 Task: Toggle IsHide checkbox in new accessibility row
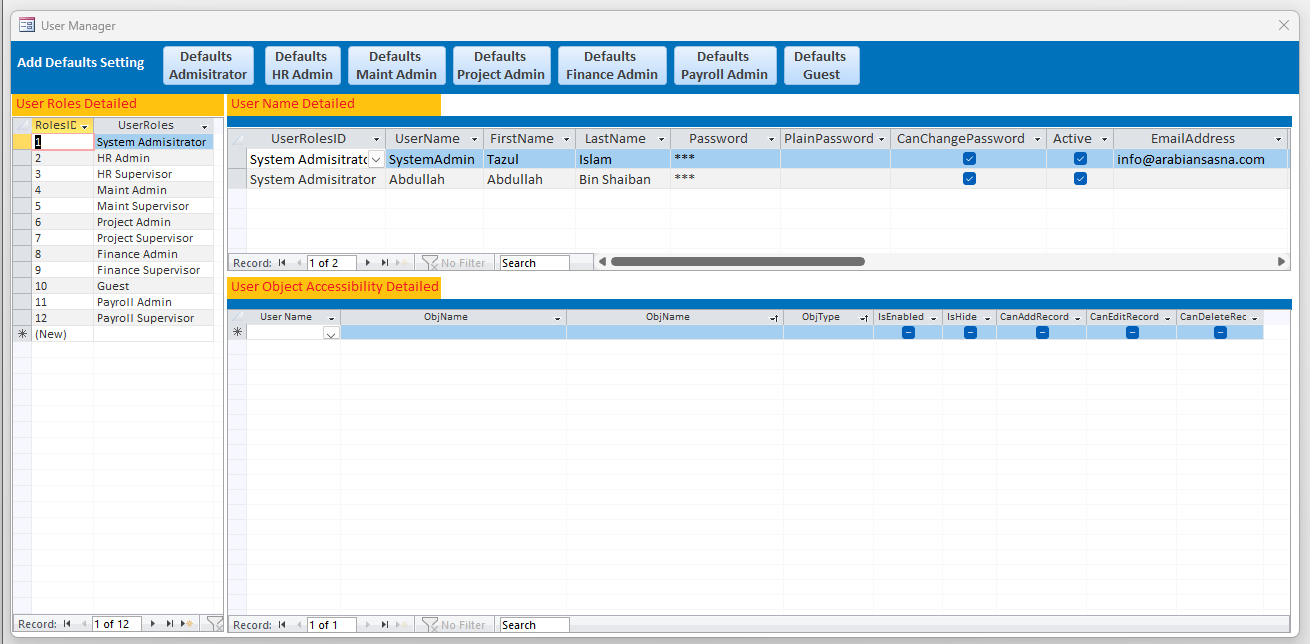[970, 333]
